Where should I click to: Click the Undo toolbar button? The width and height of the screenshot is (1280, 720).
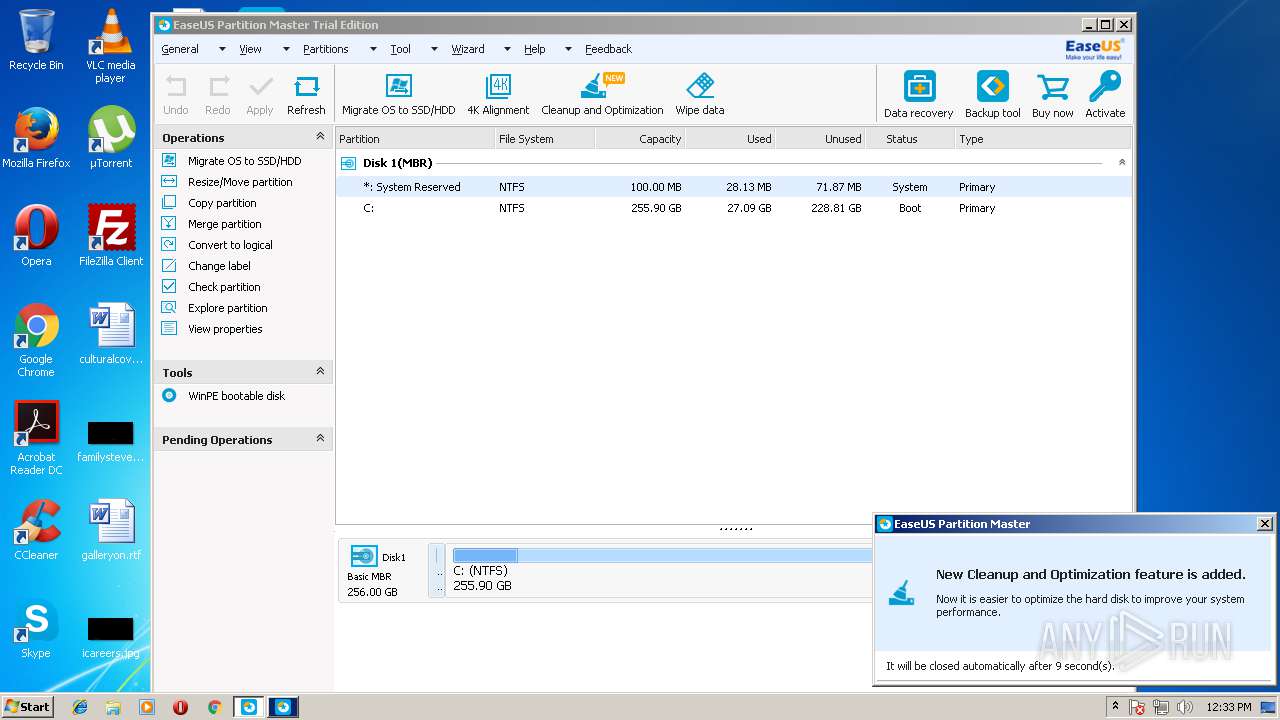176,95
